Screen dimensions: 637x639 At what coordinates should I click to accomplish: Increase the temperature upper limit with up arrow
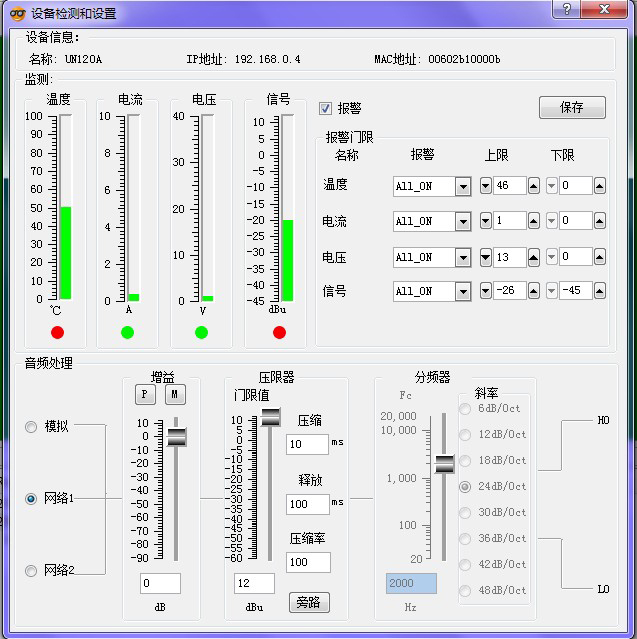point(534,186)
